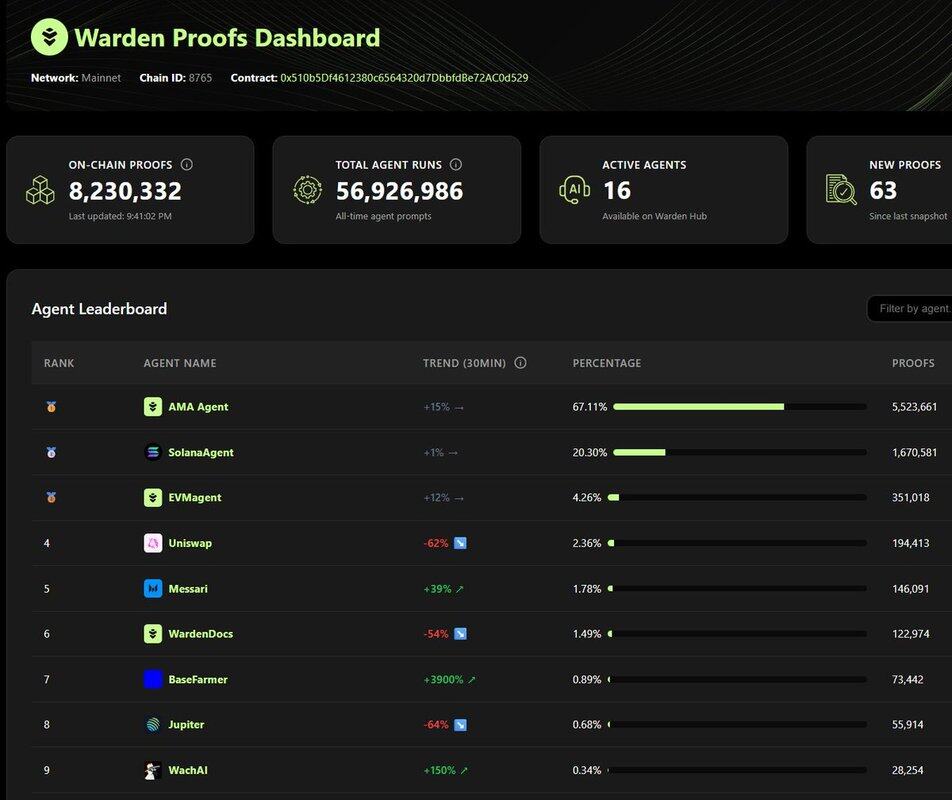Click the Agent Name column header
The width and height of the screenshot is (952, 800).
coord(180,363)
